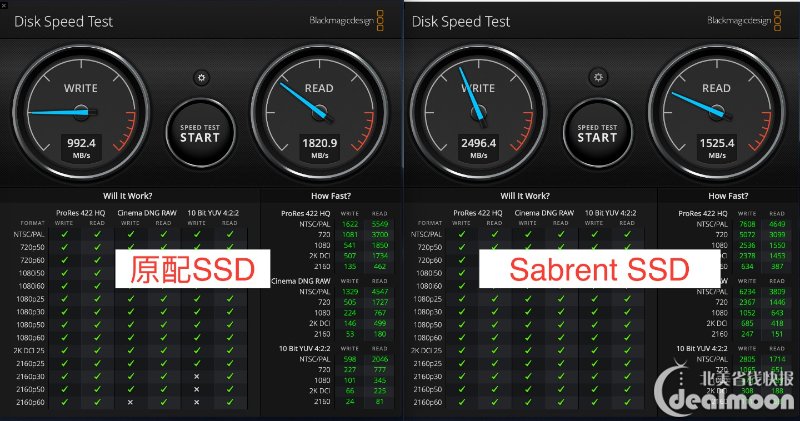Click ProRes 422 HQ column header in 原配SSD grid

(81, 213)
